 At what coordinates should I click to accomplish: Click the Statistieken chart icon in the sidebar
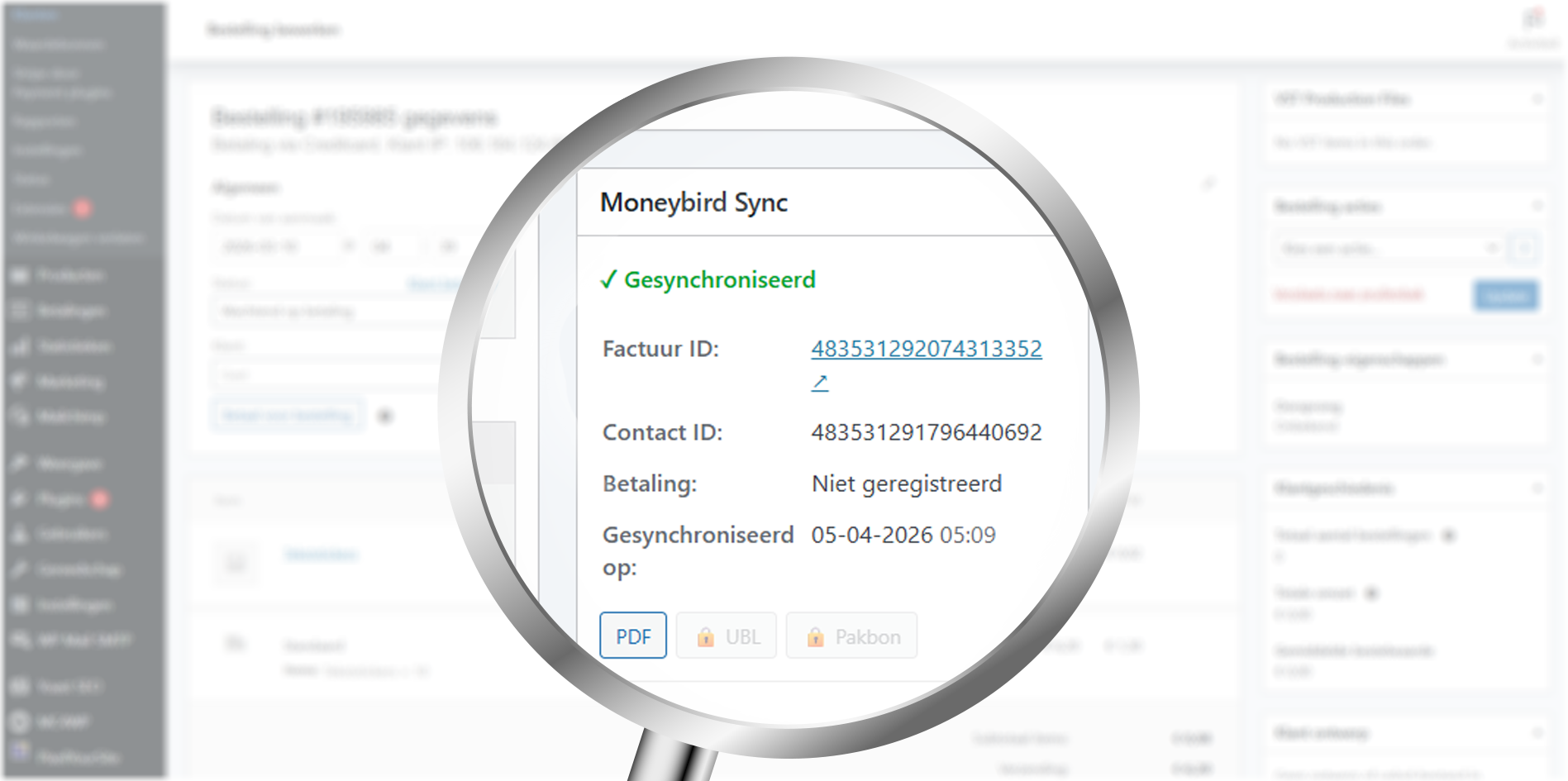(x=19, y=346)
